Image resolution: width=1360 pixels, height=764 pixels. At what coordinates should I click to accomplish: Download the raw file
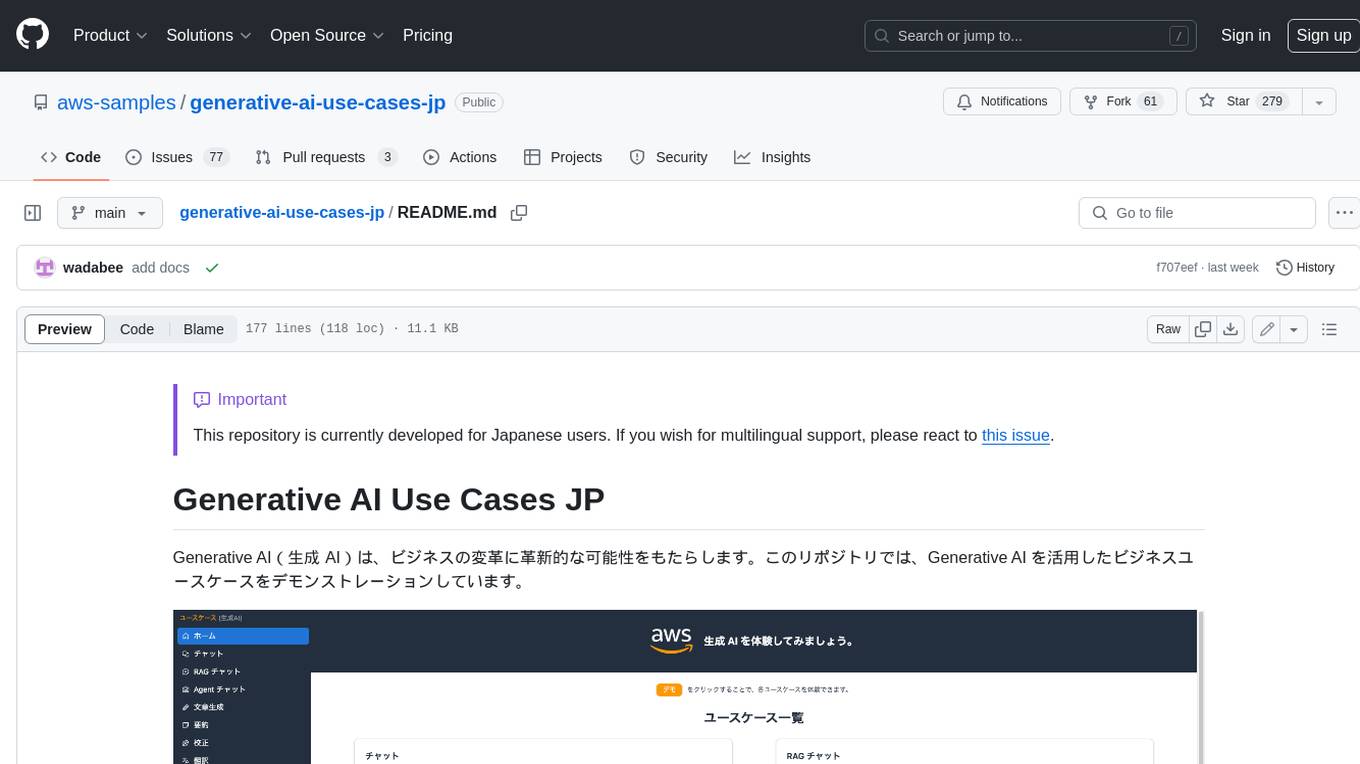click(x=1231, y=329)
